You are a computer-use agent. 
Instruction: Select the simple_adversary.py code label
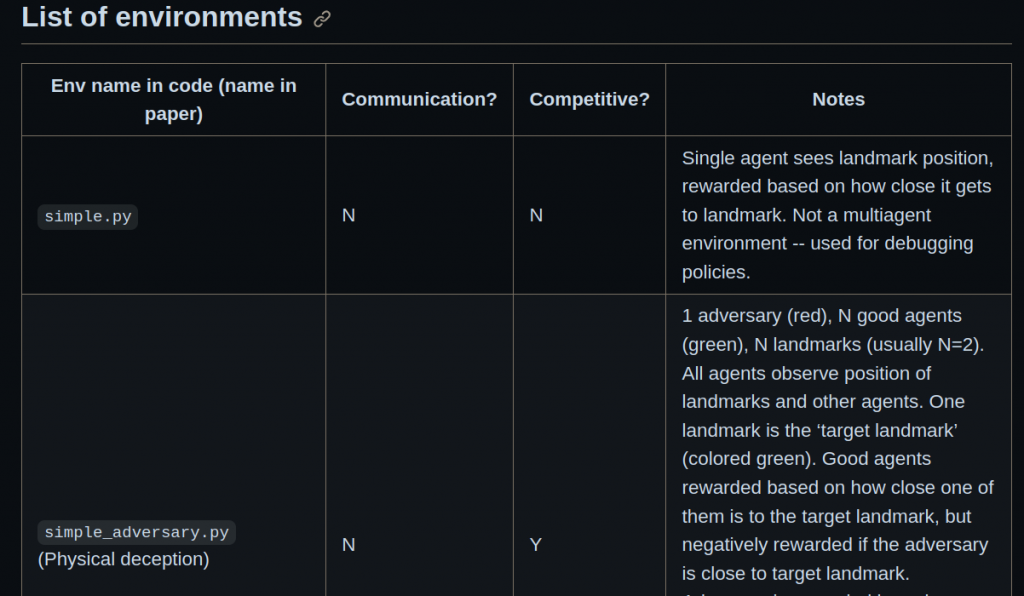(x=136, y=532)
